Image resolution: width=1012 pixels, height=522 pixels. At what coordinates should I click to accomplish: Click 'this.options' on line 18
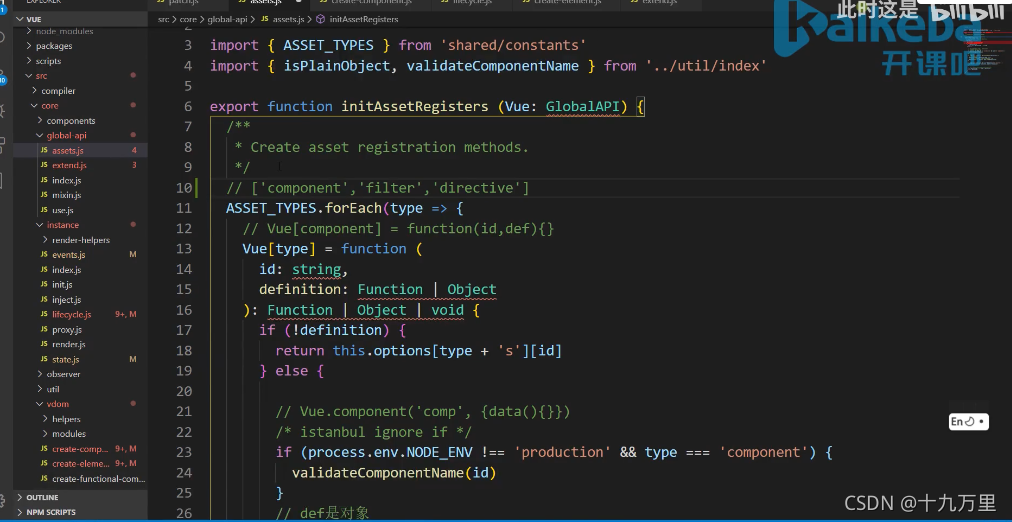(x=381, y=350)
